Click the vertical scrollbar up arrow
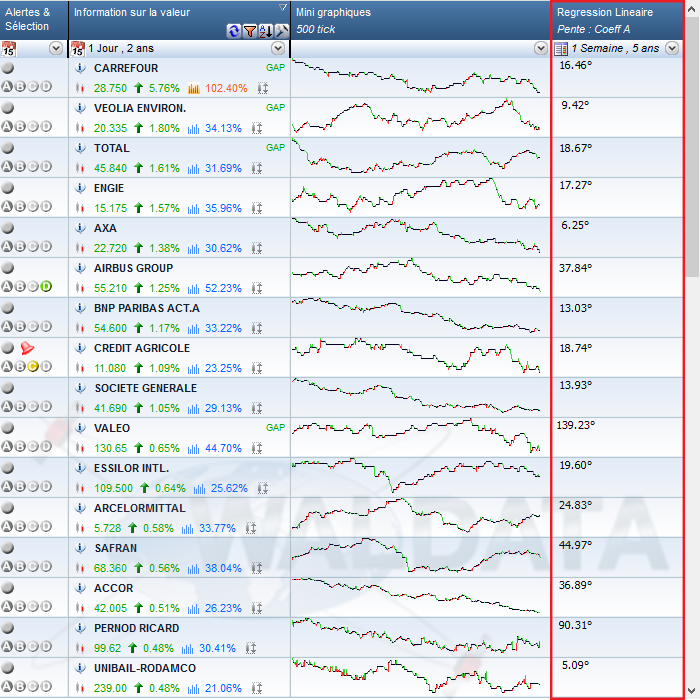The width and height of the screenshot is (700, 700). coord(692,9)
